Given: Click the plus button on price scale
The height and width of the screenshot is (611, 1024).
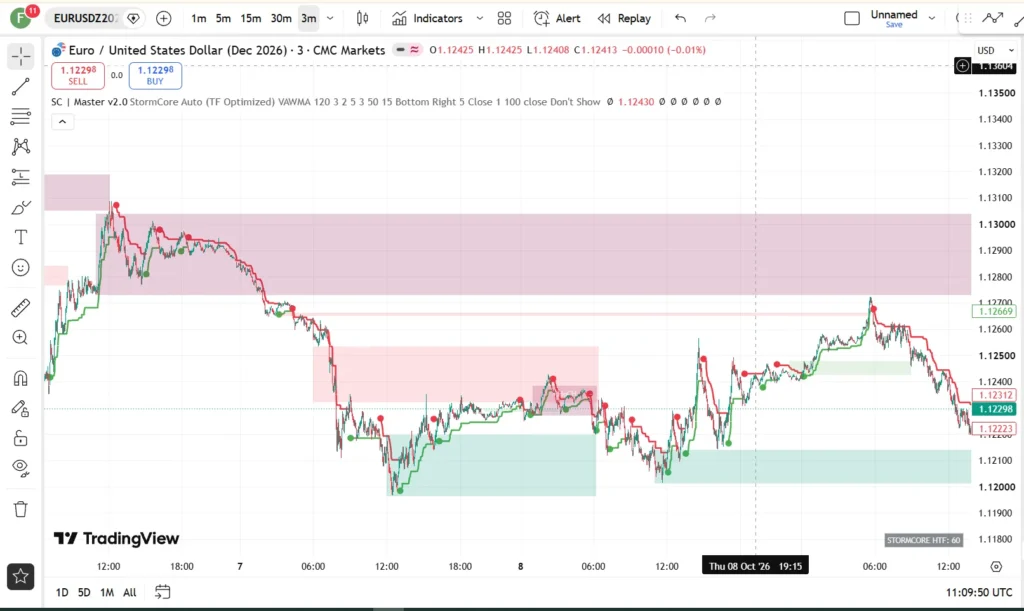Looking at the screenshot, I should click(x=963, y=65).
